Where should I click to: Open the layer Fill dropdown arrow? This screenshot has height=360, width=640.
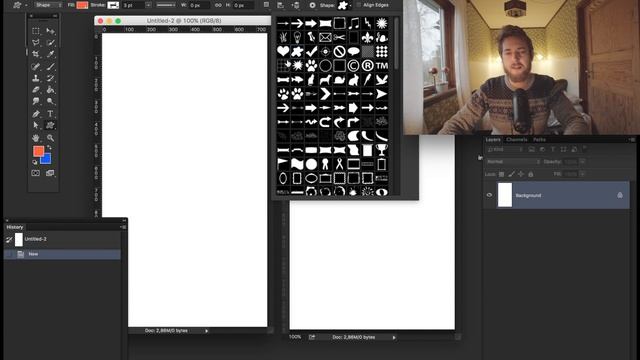[x=582, y=174]
